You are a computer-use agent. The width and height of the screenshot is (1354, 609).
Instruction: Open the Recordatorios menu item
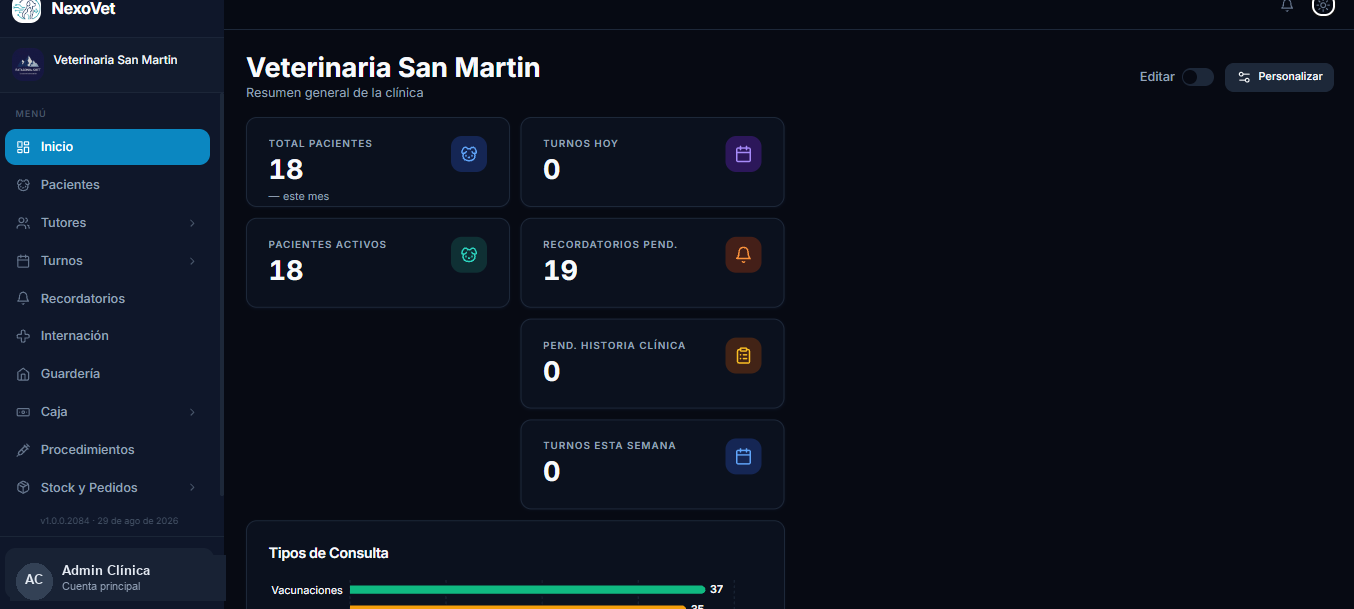point(107,299)
